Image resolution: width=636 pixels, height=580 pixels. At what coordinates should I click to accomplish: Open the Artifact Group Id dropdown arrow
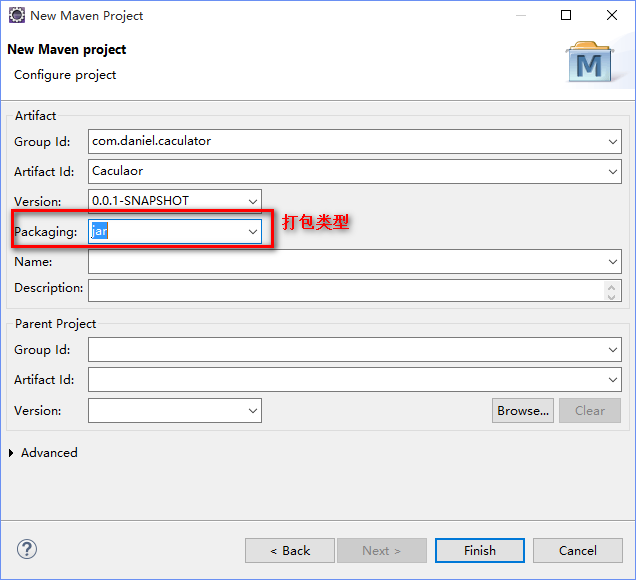[x=612, y=142]
